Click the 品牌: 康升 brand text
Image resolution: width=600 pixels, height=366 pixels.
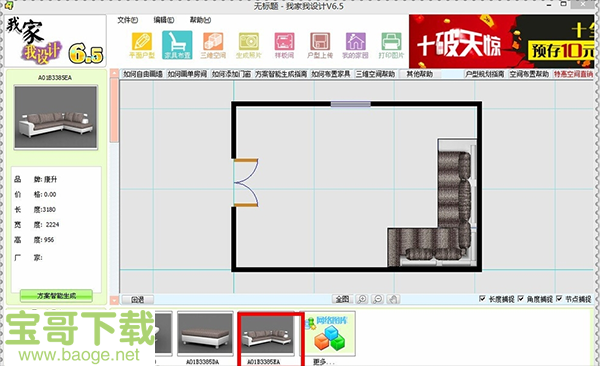[36, 179]
